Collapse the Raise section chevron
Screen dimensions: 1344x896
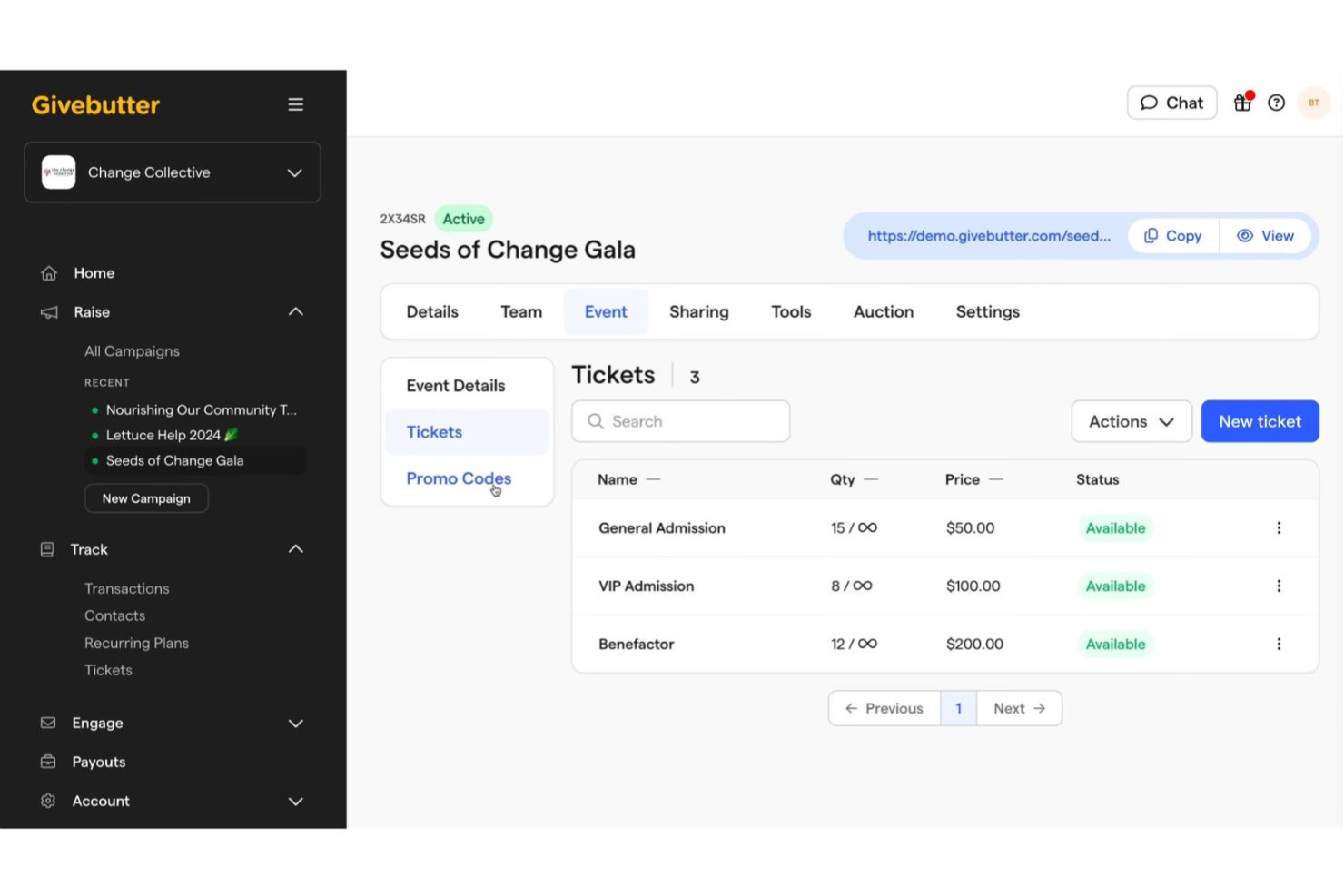(x=295, y=311)
